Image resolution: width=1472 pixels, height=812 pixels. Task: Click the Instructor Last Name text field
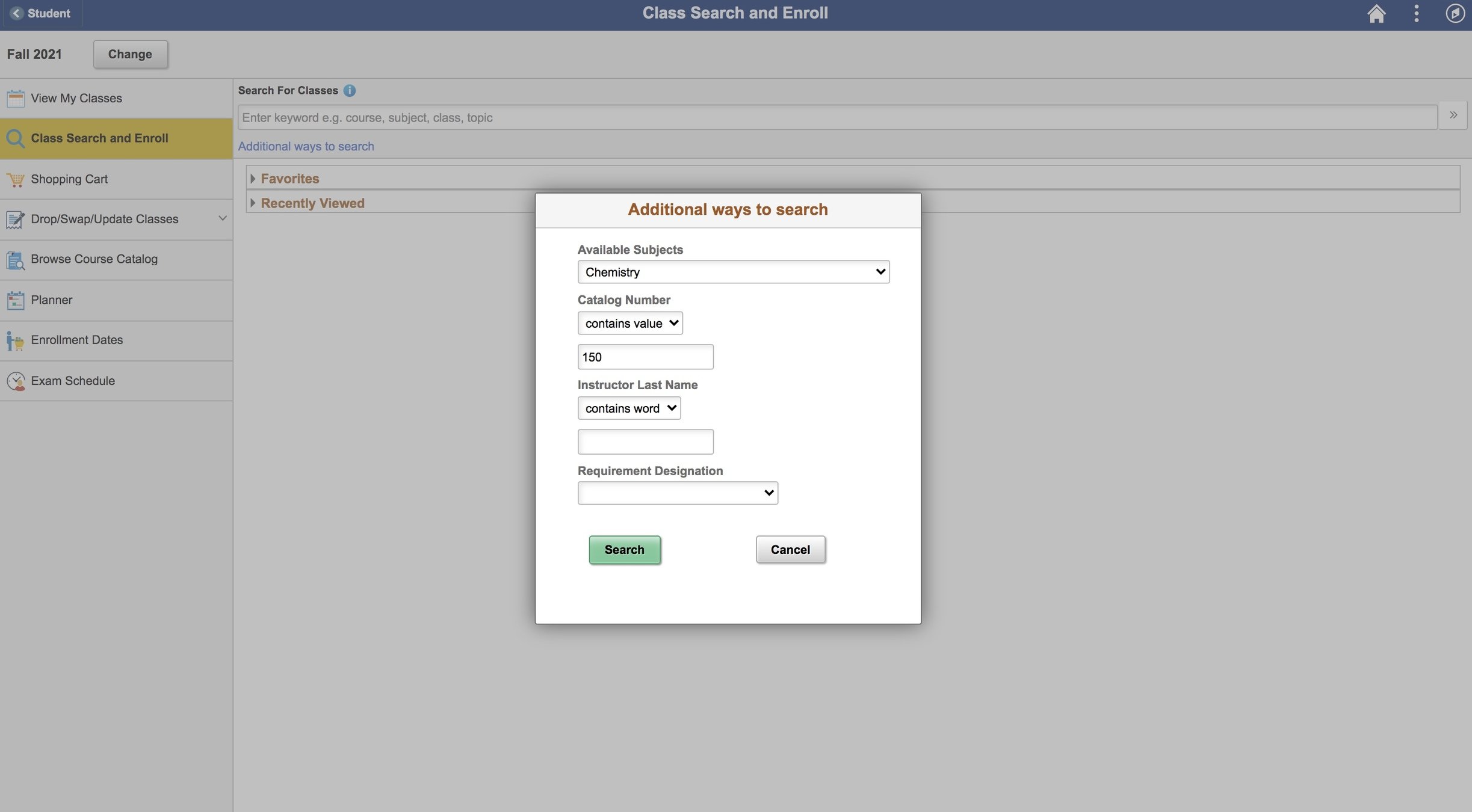pyautogui.click(x=645, y=441)
